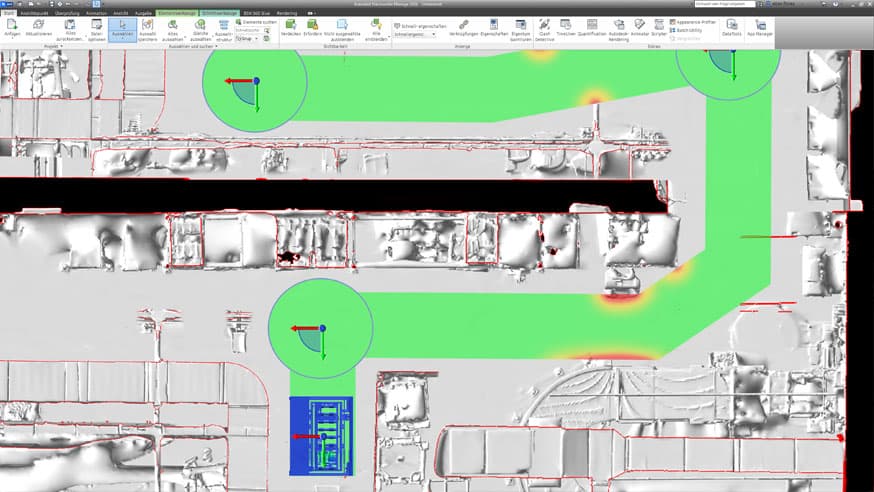The width and height of the screenshot is (874, 492).
Task: Open the Clash Detective tool
Action: (x=545, y=30)
